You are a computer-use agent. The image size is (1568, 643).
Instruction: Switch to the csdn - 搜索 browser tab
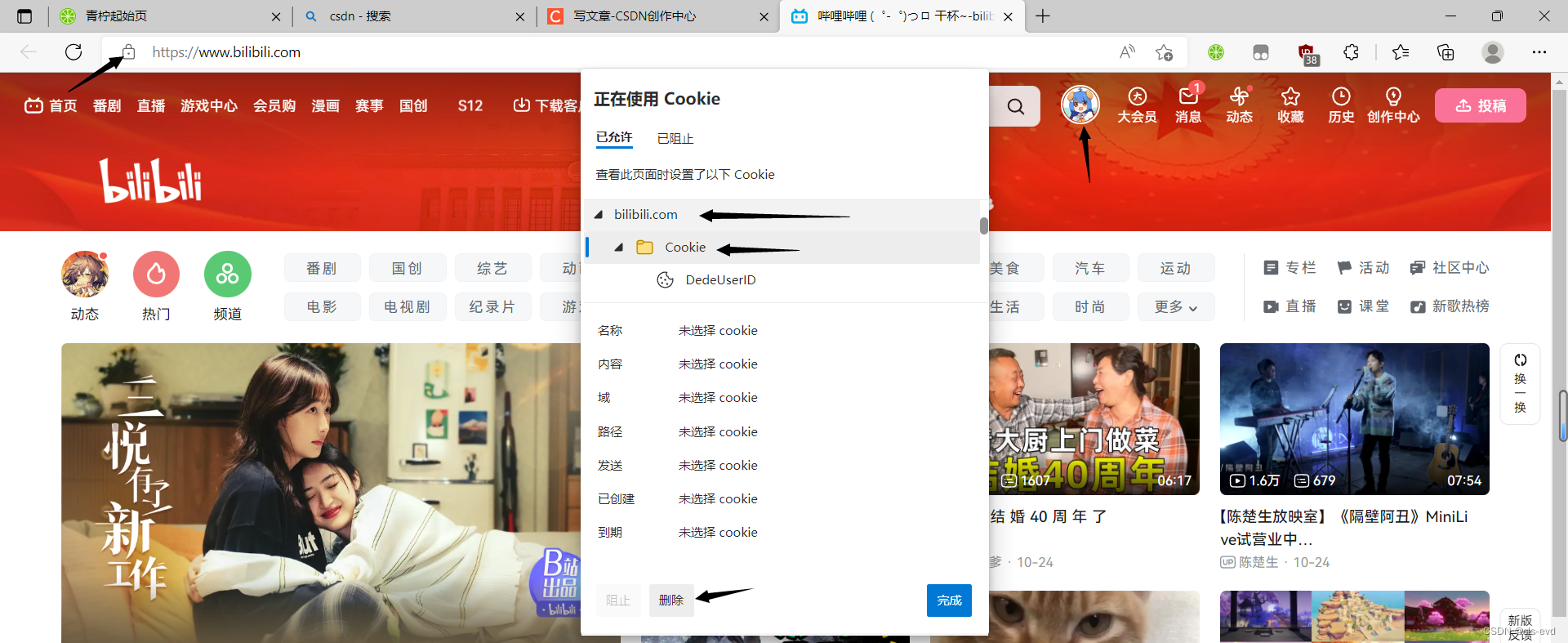click(x=412, y=16)
